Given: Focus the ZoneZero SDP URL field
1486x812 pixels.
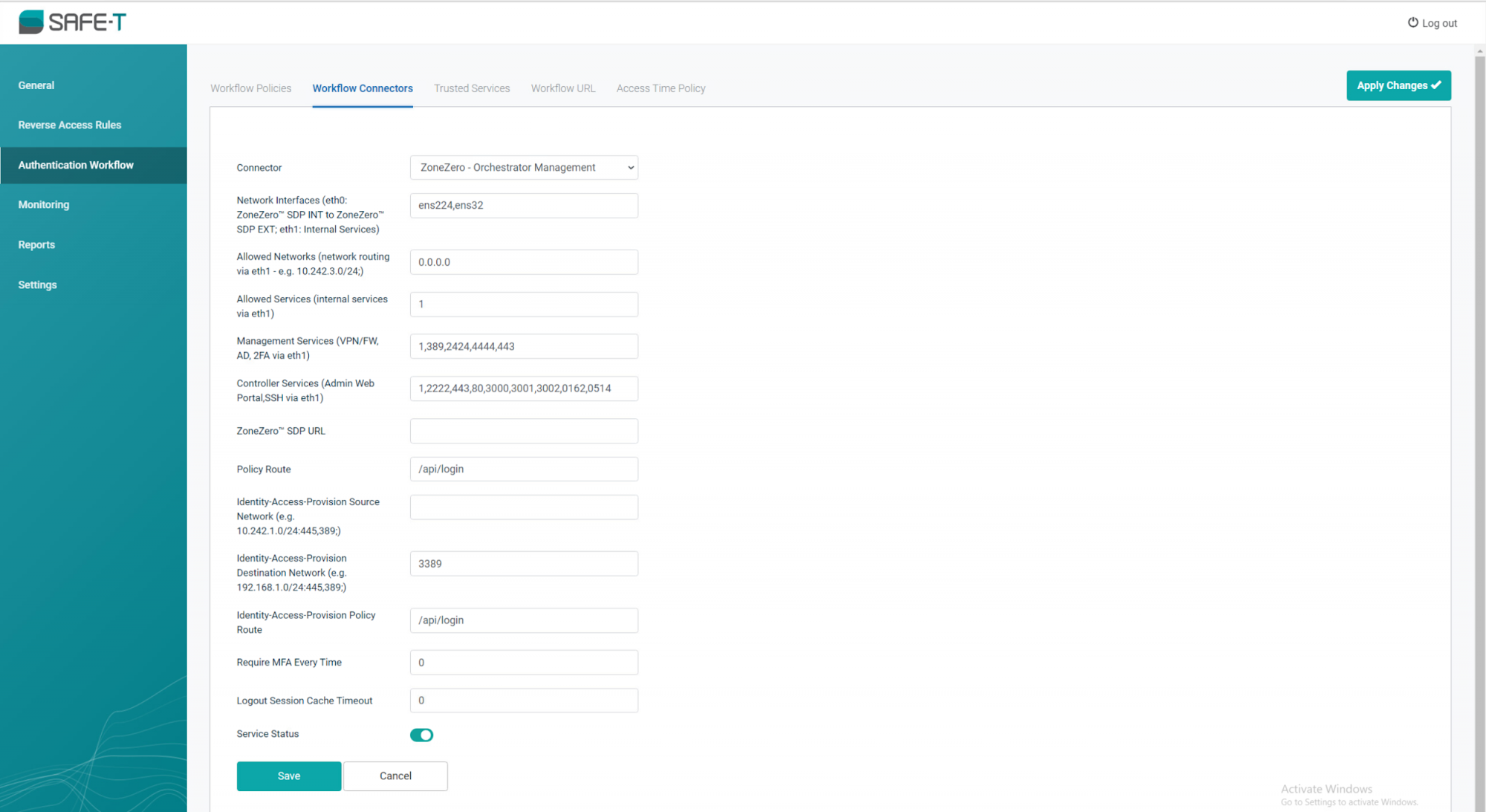Looking at the screenshot, I should click(x=524, y=431).
